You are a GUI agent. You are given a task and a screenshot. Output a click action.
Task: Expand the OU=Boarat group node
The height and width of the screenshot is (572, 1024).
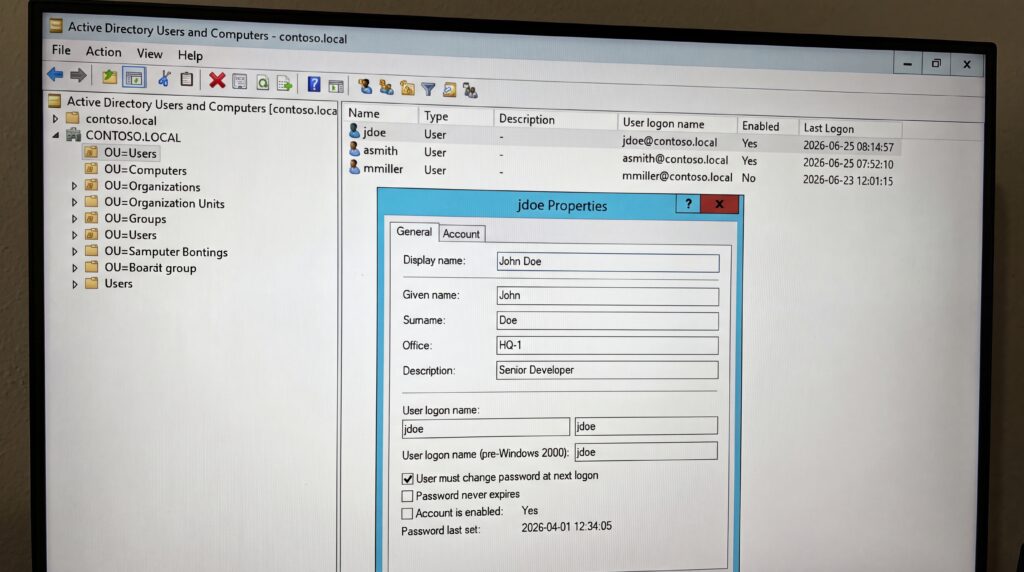pos(74,268)
